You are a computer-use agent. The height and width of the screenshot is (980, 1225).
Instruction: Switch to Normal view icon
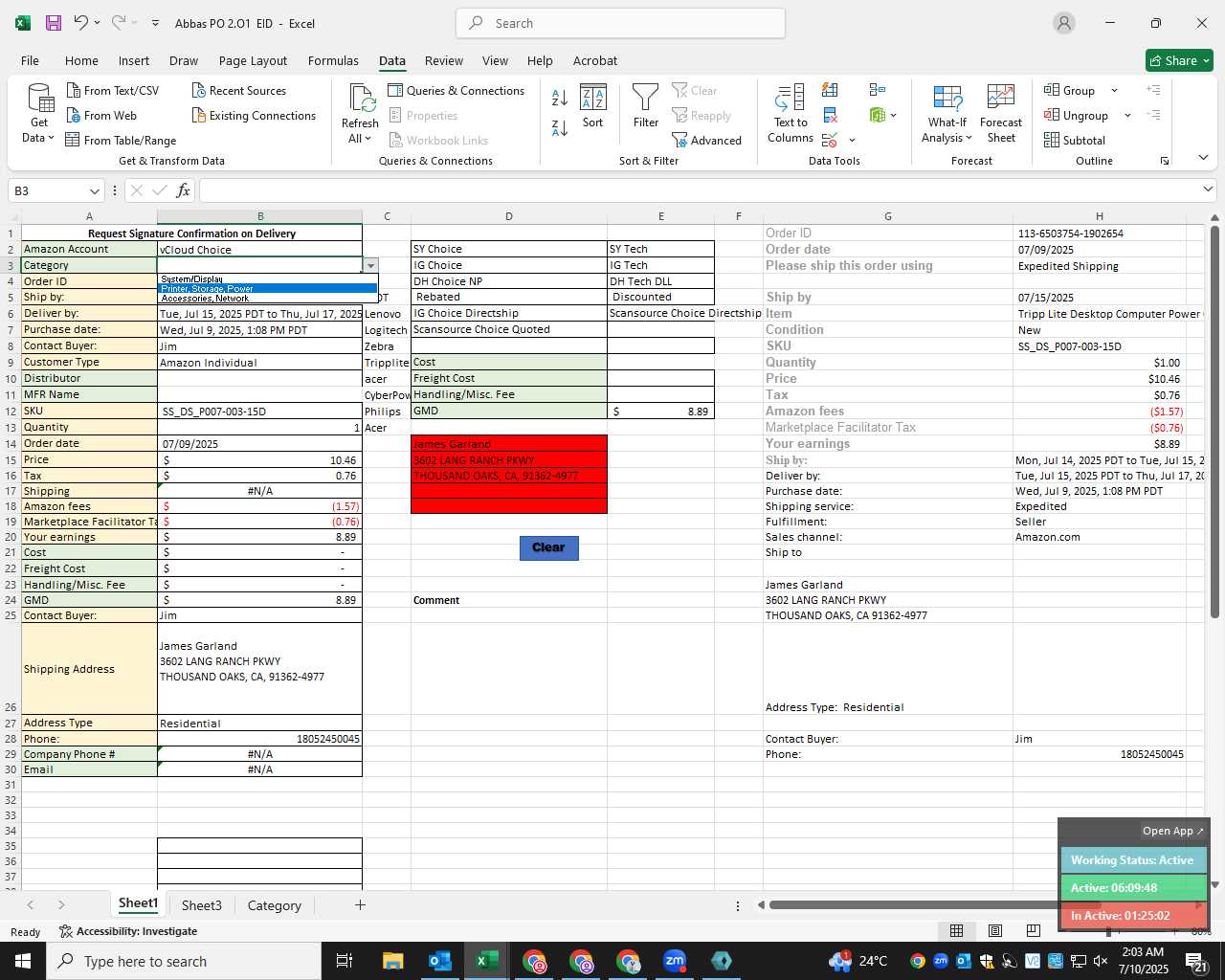[x=956, y=930]
